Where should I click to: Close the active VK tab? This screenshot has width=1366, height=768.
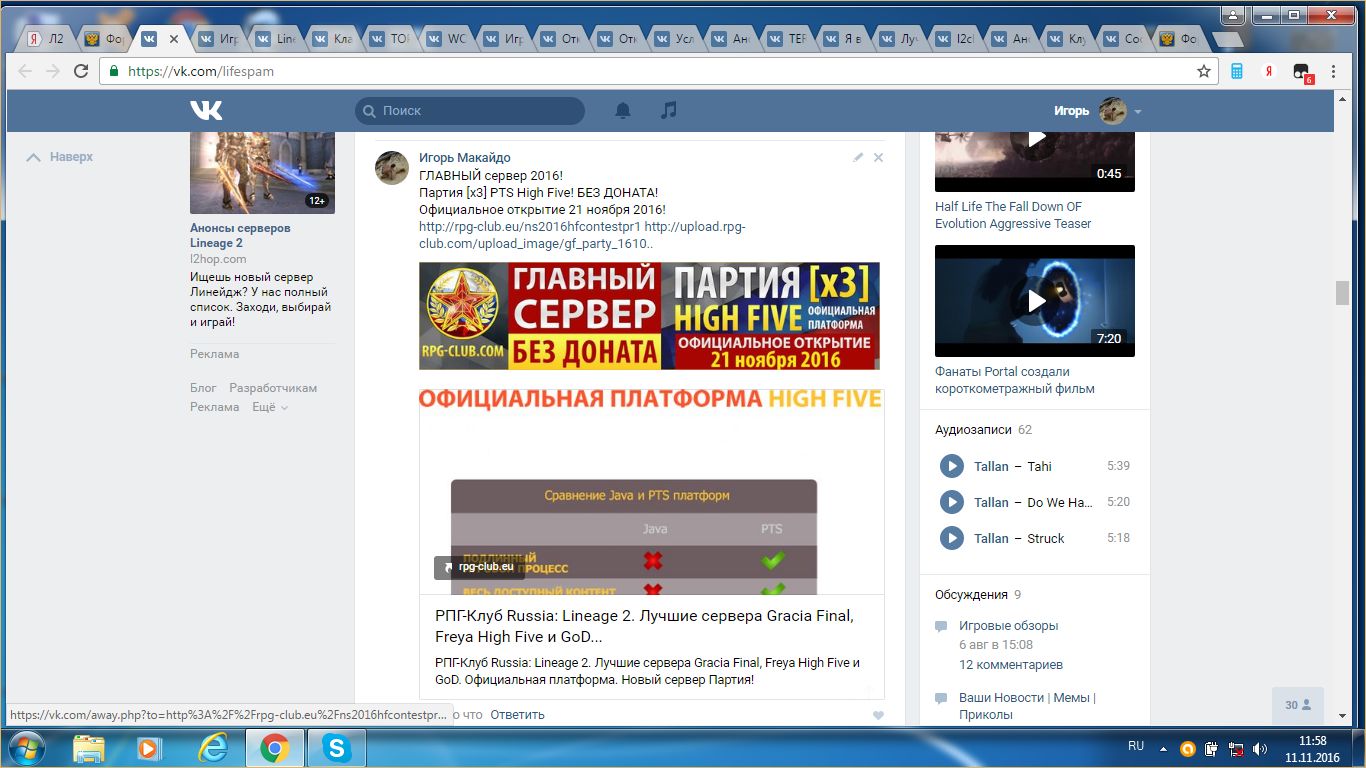(174, 39)
